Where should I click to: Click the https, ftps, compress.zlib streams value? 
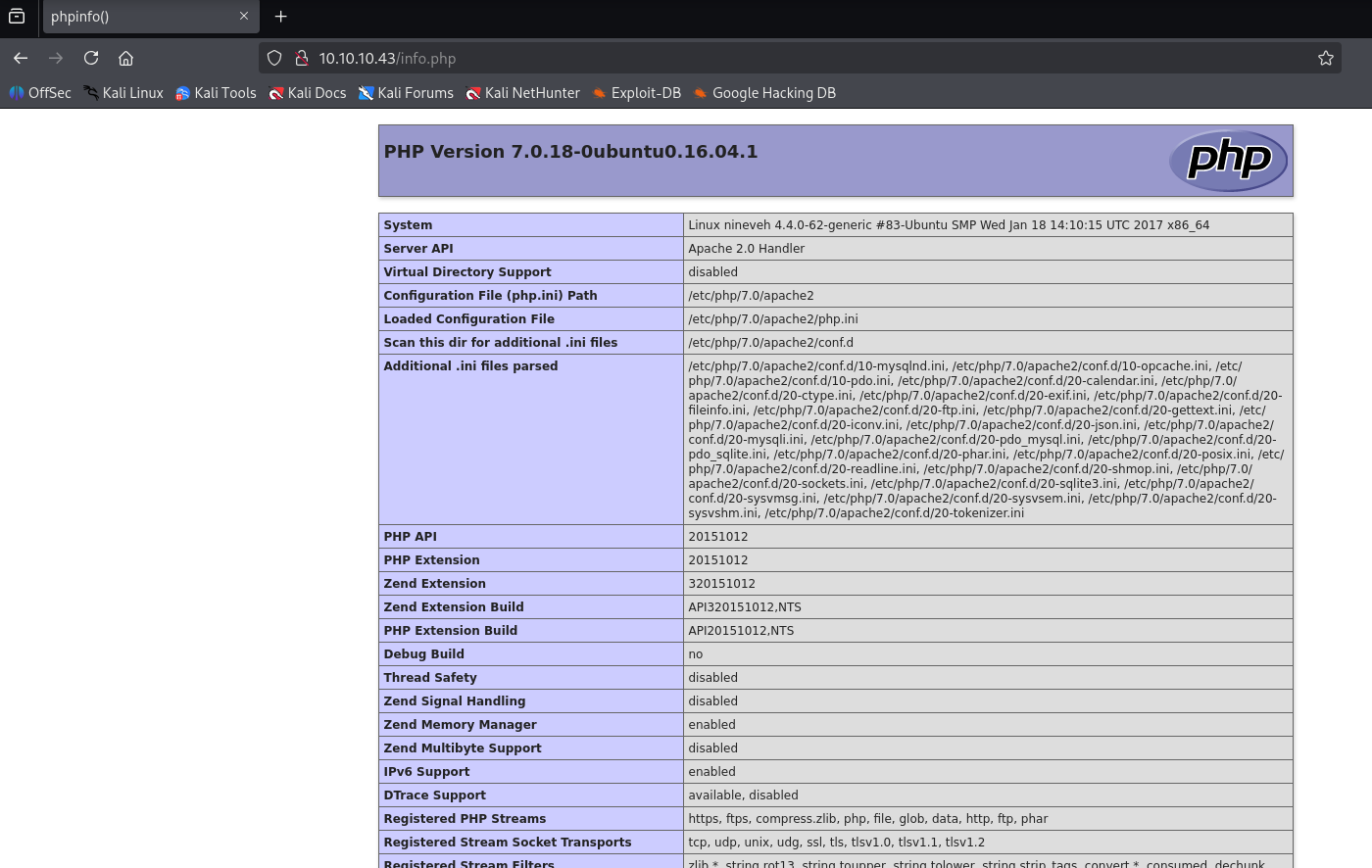point(868,819)
